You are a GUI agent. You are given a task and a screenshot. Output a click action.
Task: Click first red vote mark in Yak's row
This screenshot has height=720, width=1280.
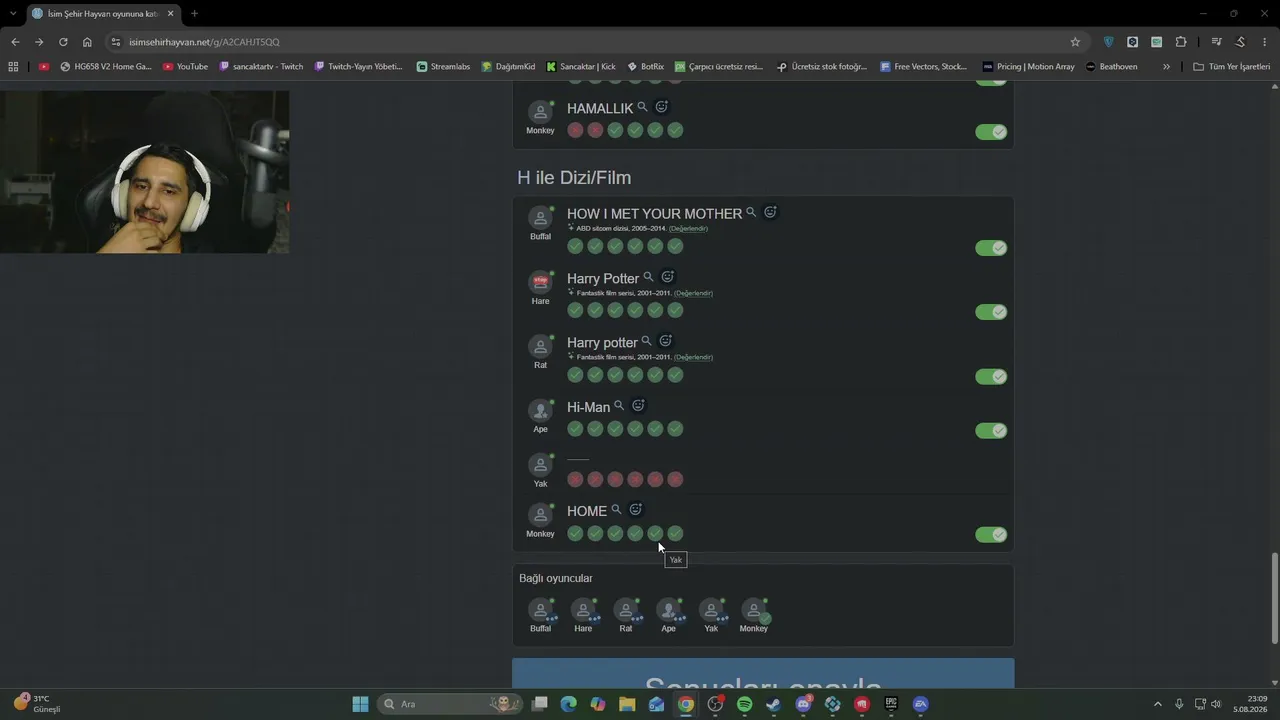pos(575,480)
